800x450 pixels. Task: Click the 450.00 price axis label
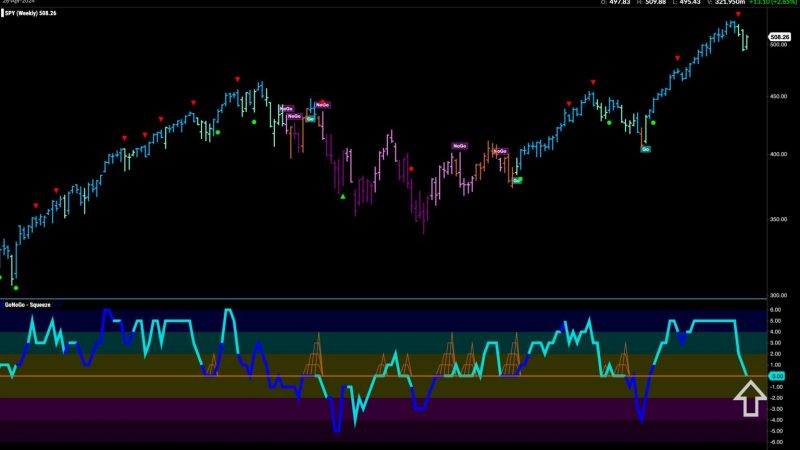pyautogui.click(x=778, y=96)
